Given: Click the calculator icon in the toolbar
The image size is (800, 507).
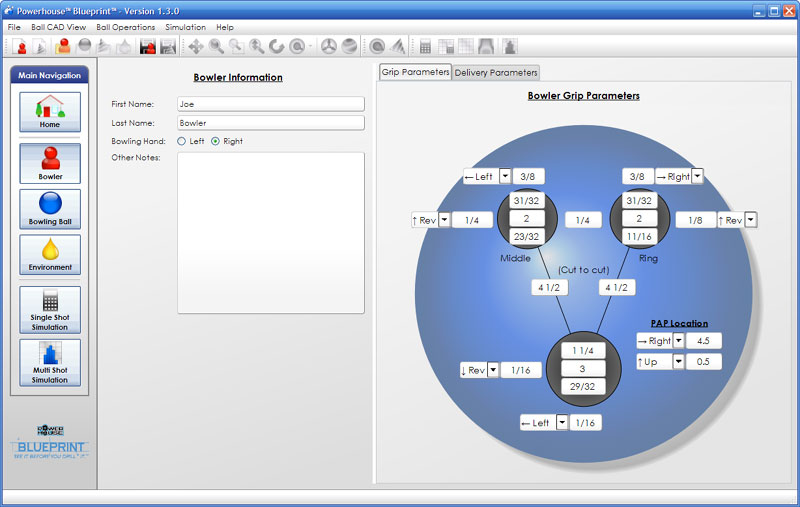Looking at the screenshot, I should (425, 46).
